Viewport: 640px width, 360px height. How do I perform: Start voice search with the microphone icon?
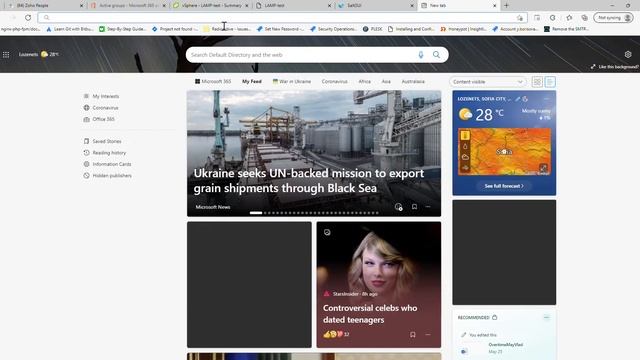coord(421,55)
